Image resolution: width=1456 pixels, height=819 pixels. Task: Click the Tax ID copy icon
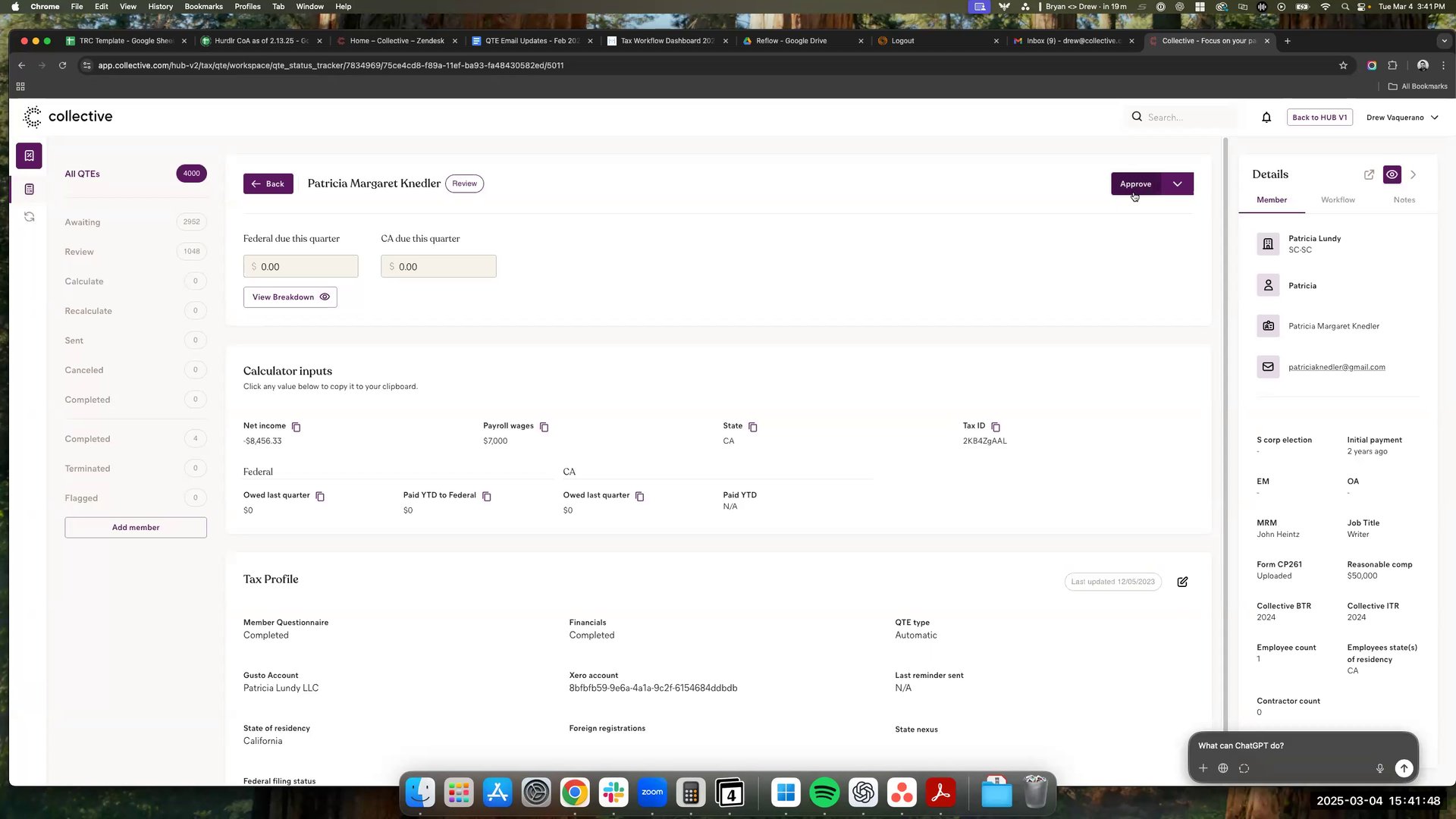[996, 427]
